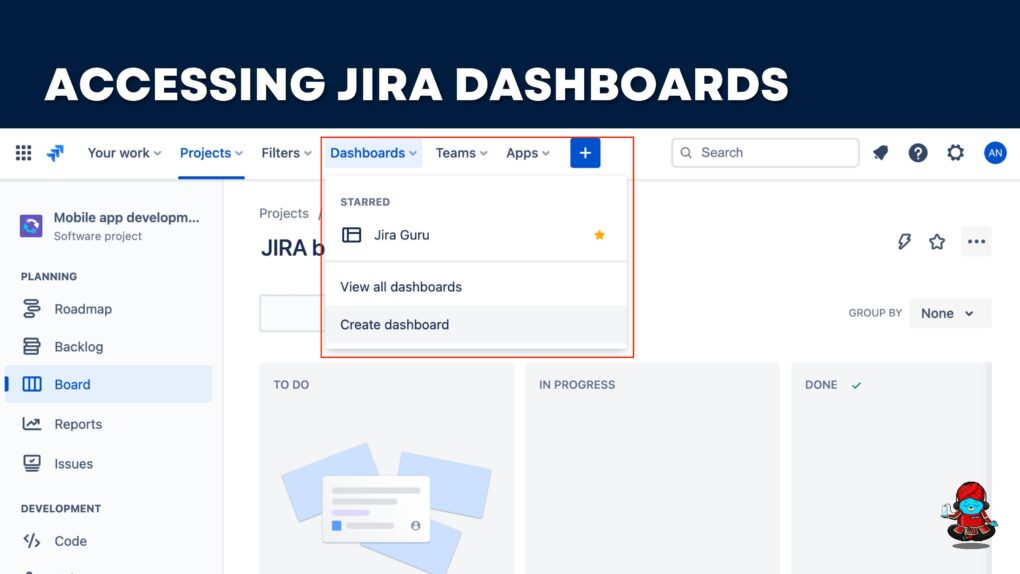Click the IN PROGRESS column header
Screen dimensions: 1020x574
[x=576, y=385]
